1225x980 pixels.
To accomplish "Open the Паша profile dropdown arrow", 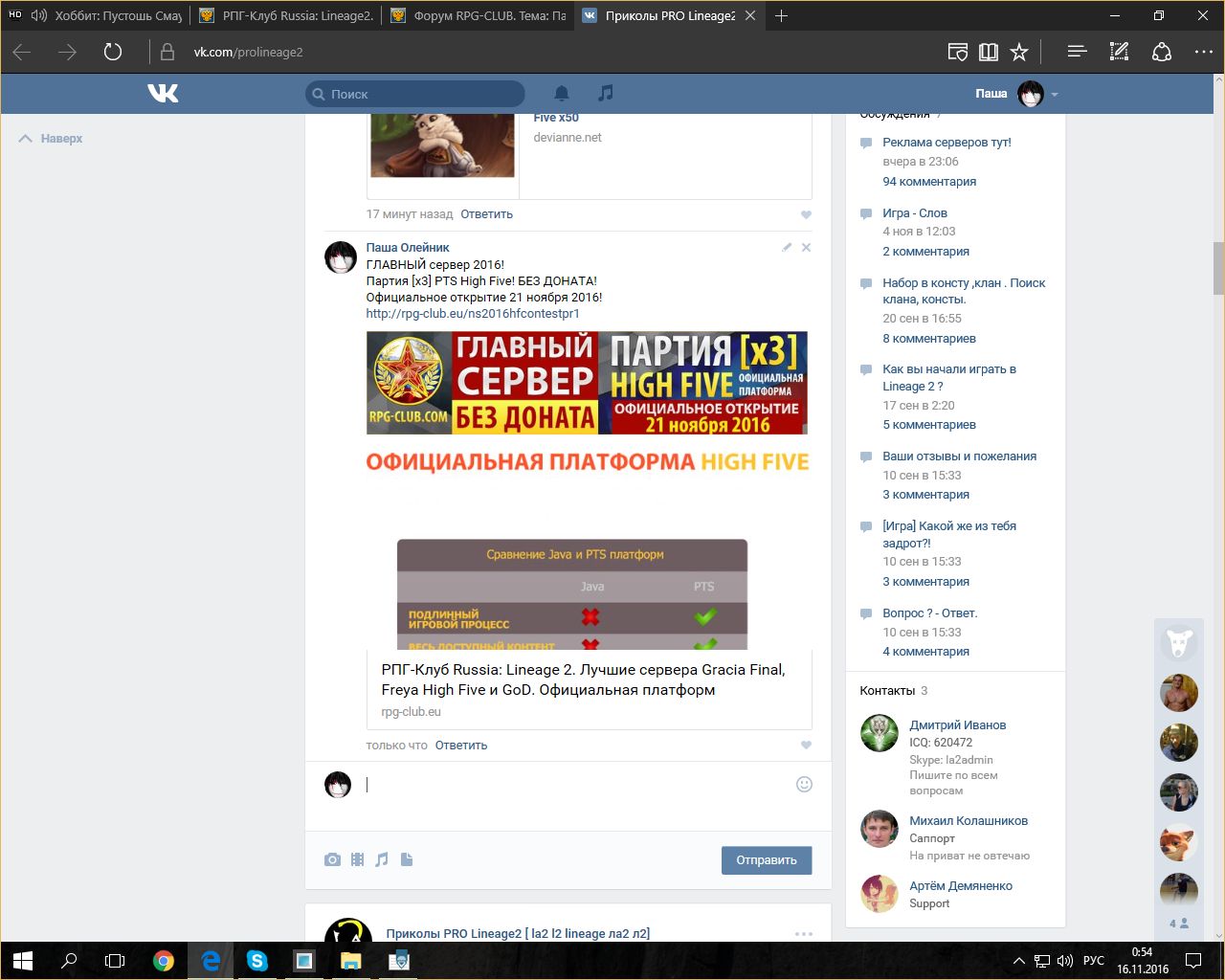I will pos(1055,94).
